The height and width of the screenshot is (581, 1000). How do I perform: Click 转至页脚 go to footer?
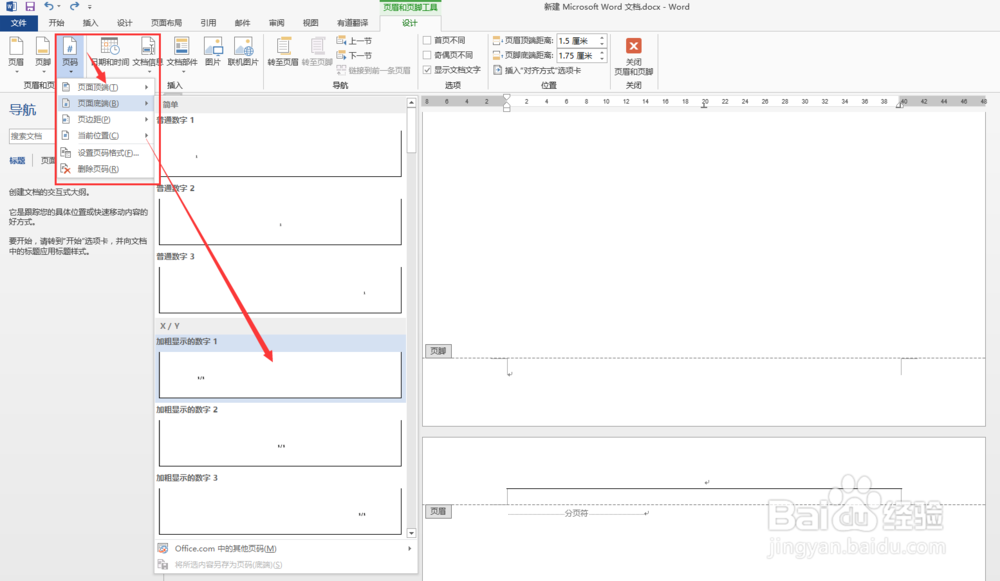[x=317, y=52]
